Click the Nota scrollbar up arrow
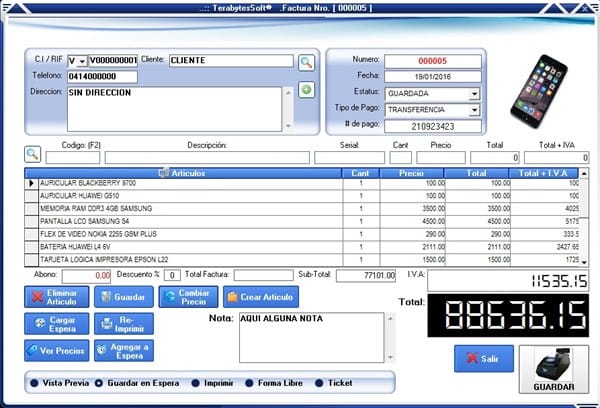 390,318
